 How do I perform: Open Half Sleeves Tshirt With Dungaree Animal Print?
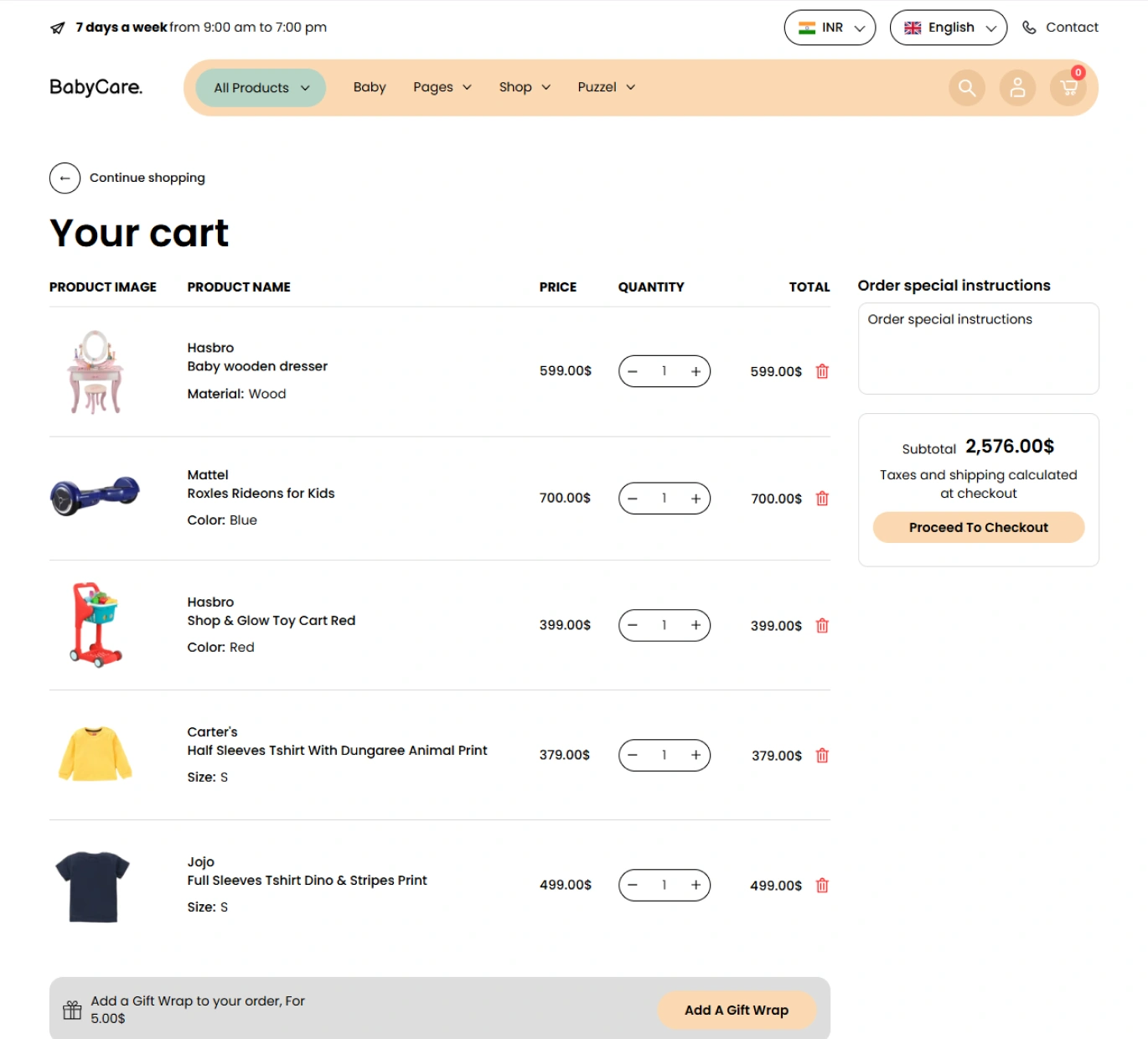coord(337,751)
